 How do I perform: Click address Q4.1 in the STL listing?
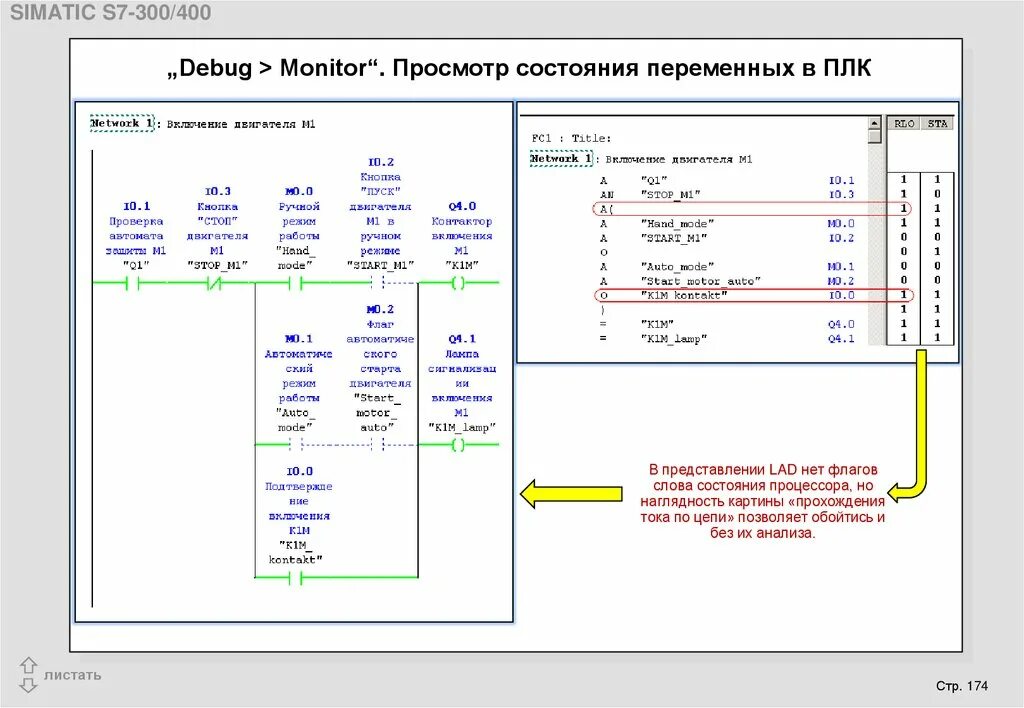841,338
